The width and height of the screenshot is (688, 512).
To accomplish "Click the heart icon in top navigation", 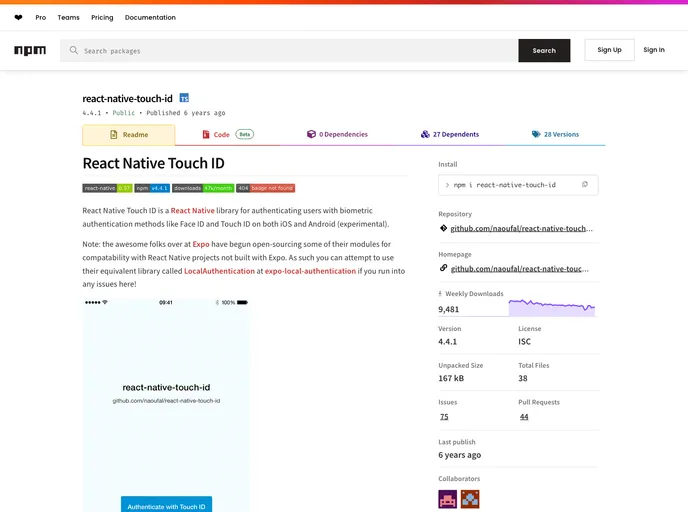I will [18, 18].
